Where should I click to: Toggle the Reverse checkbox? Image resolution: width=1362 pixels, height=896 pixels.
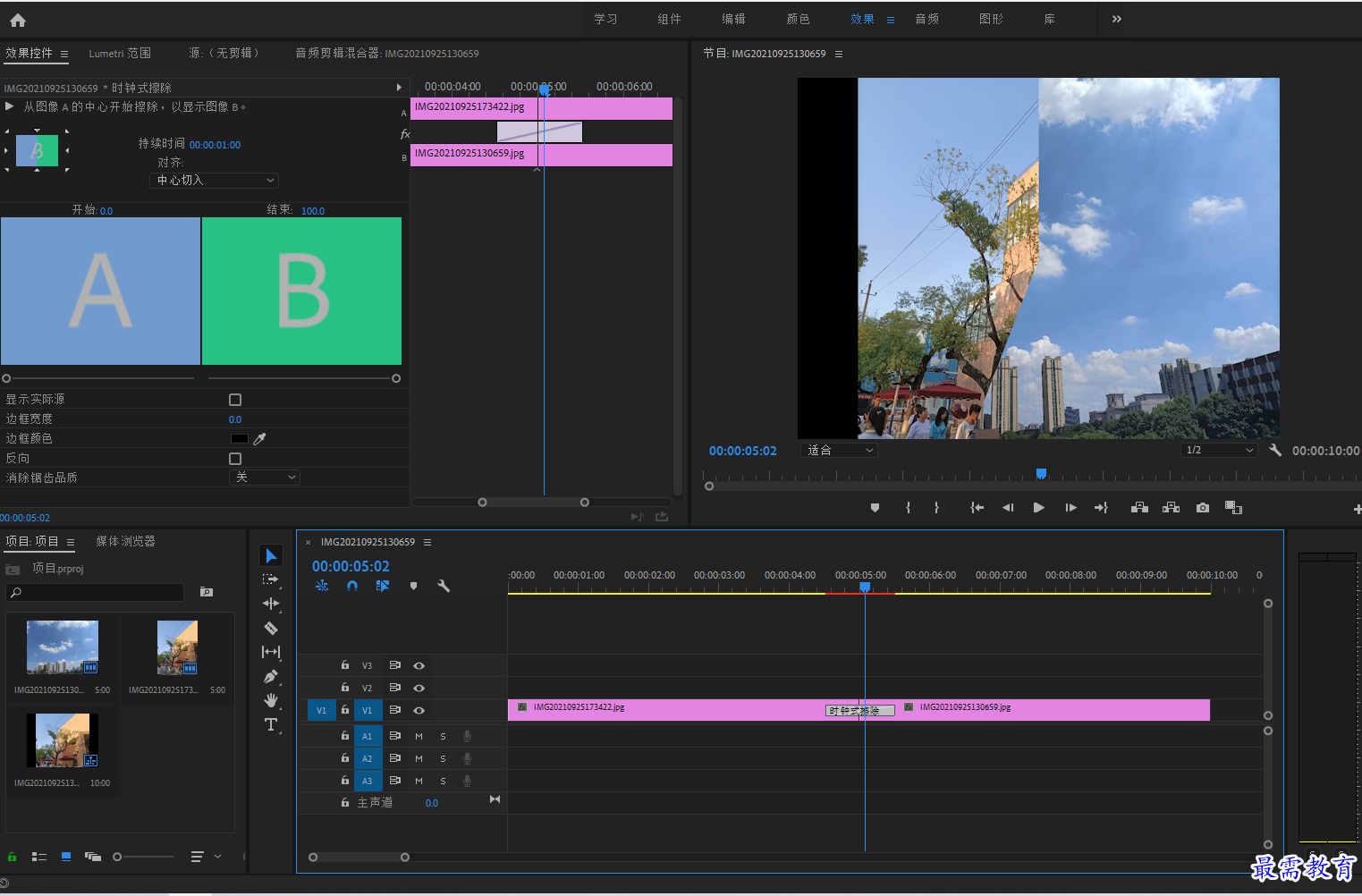click(235, 459)
